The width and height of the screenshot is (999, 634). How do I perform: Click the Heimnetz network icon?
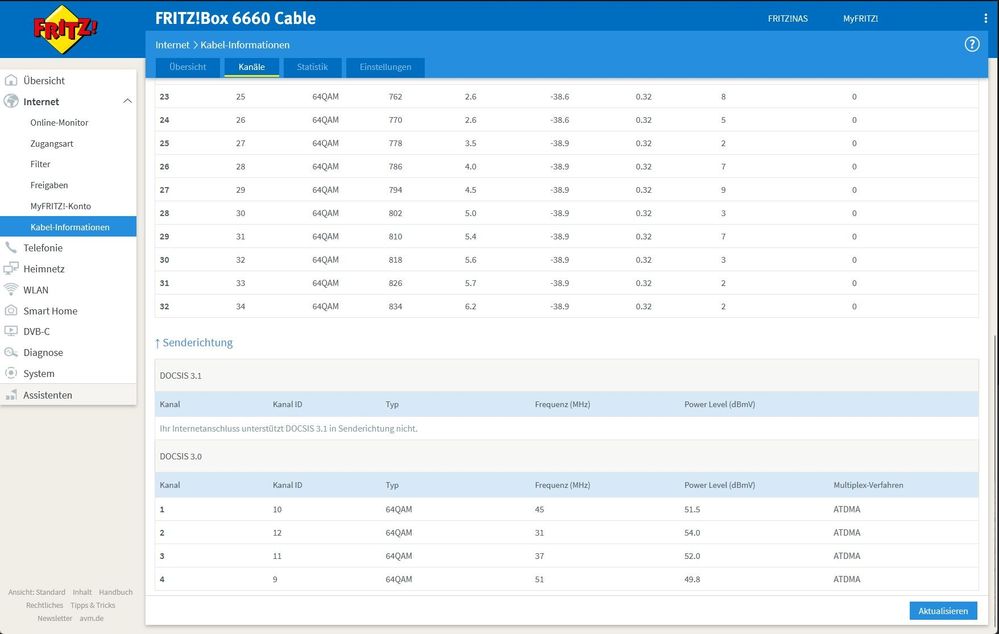pyautogui.click(x=11, y=268)
